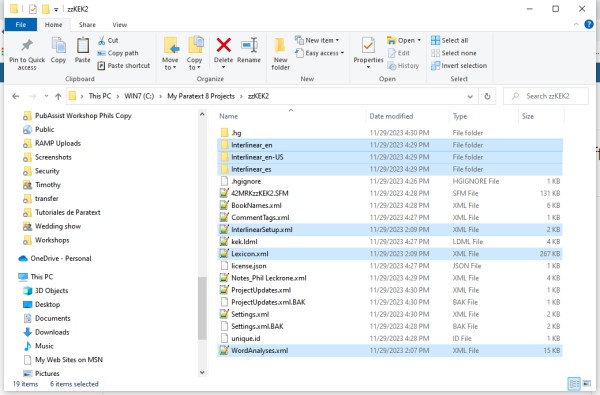Refresh the zzKEK2 folder view

click(487, 96)
